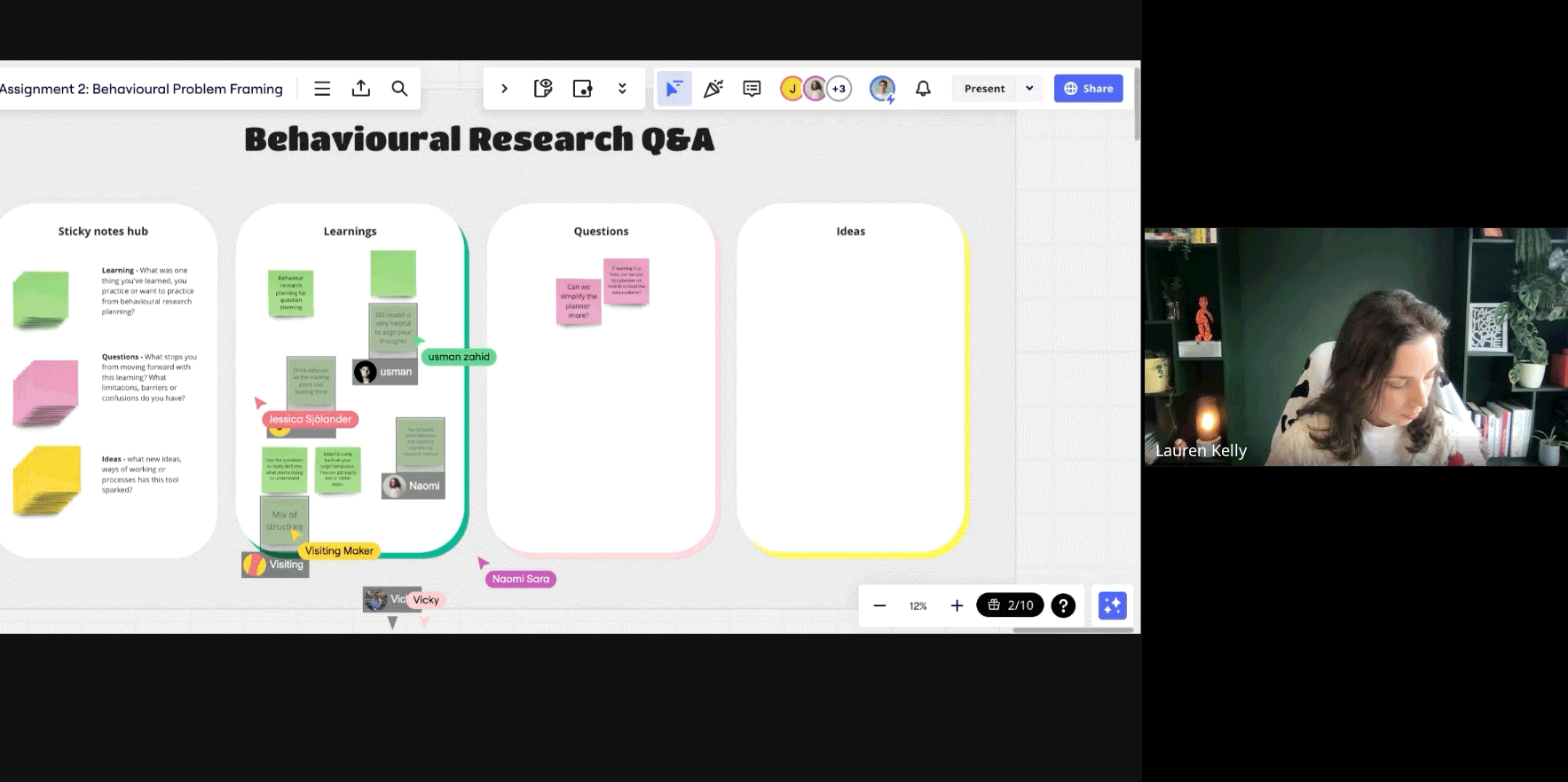Open my profile avatar

tap(882, 89)
